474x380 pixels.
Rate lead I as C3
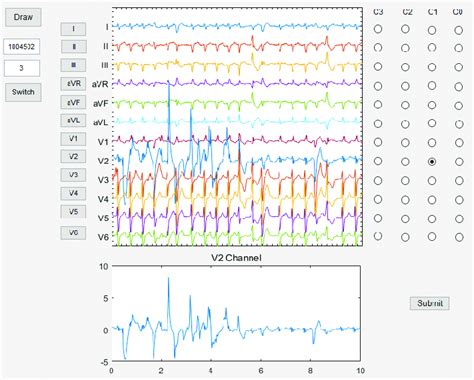[378, 29]
